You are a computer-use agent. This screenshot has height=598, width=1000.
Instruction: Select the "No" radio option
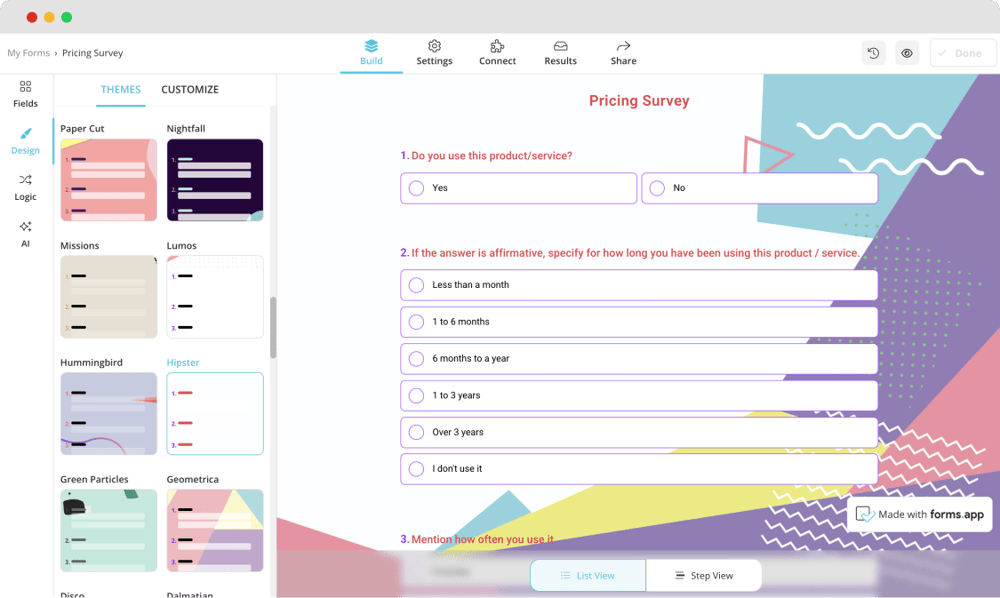pyautogui.click(x=657, y=188)
